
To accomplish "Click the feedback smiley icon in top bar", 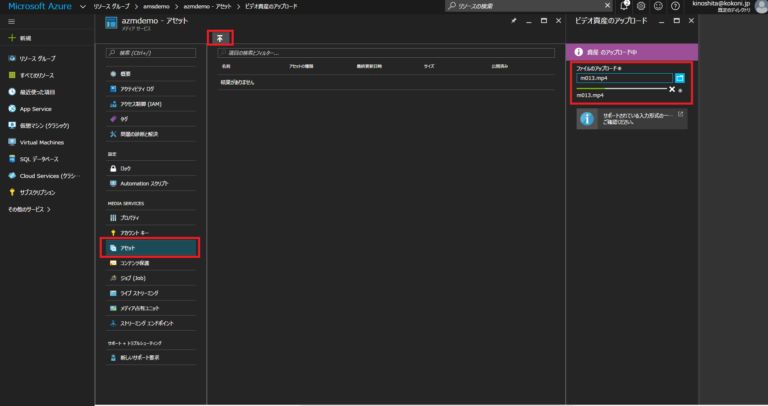I will 658,6.
